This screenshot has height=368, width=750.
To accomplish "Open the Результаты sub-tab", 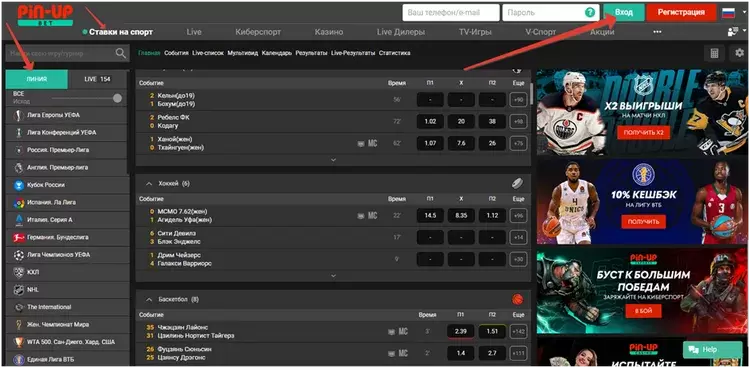I will [311, 53].
